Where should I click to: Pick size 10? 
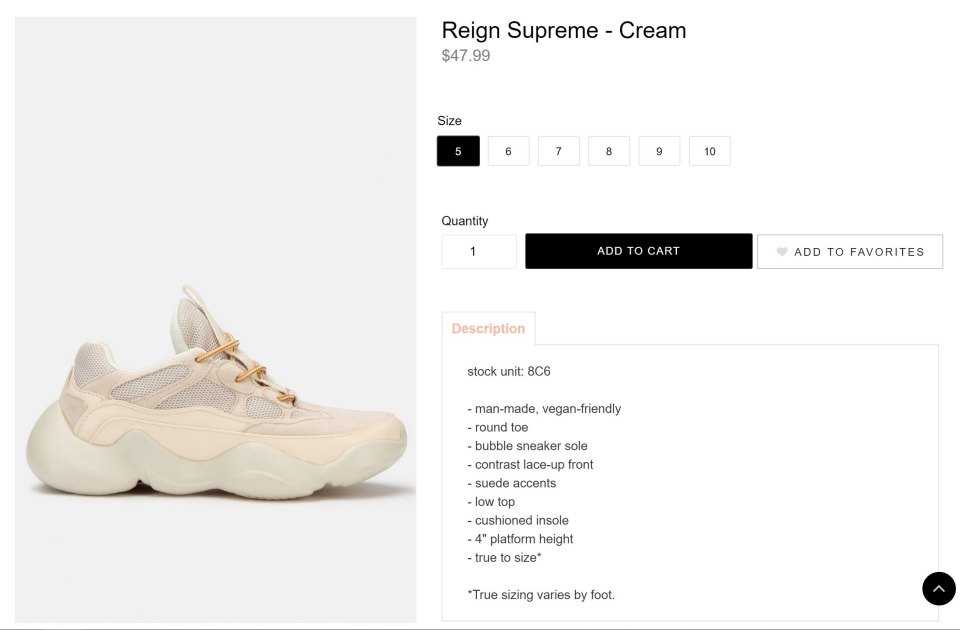tap(709, 151)
